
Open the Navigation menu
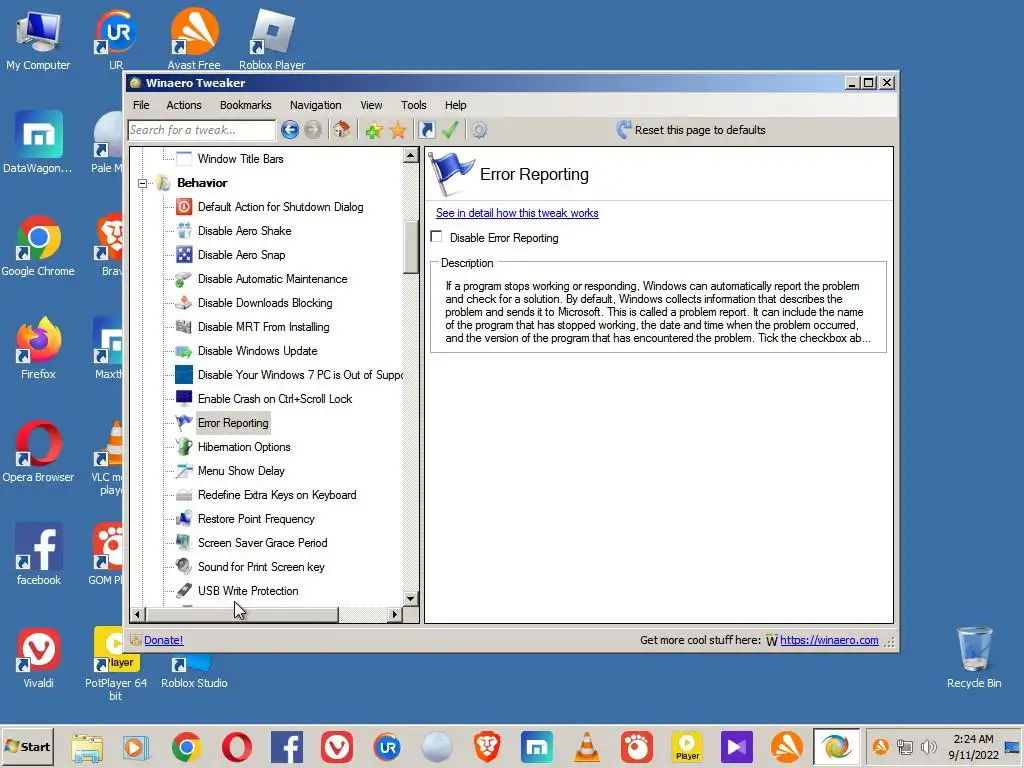[315, 105]
